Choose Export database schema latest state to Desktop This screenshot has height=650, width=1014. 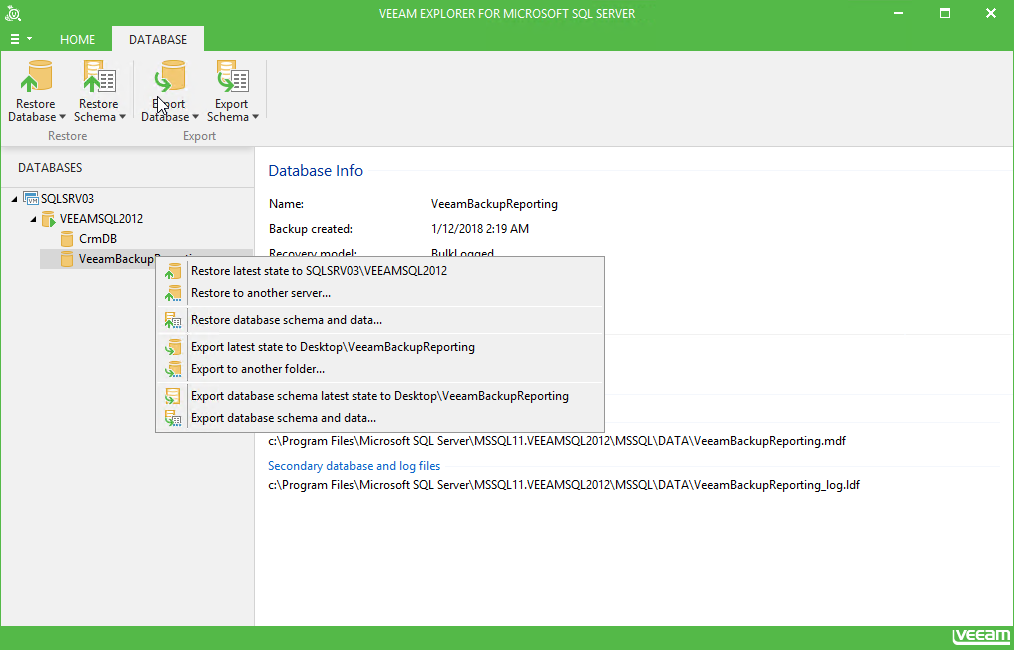tap(380, 396)
